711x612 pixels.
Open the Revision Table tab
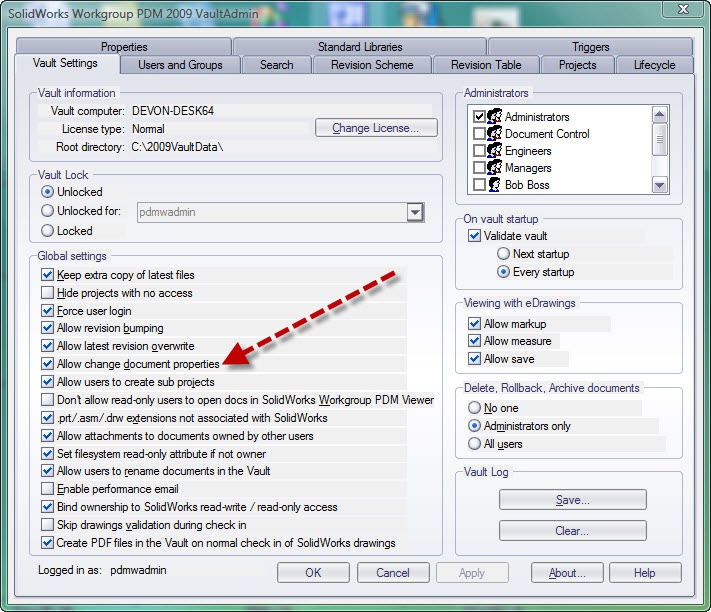click(486, 65)
